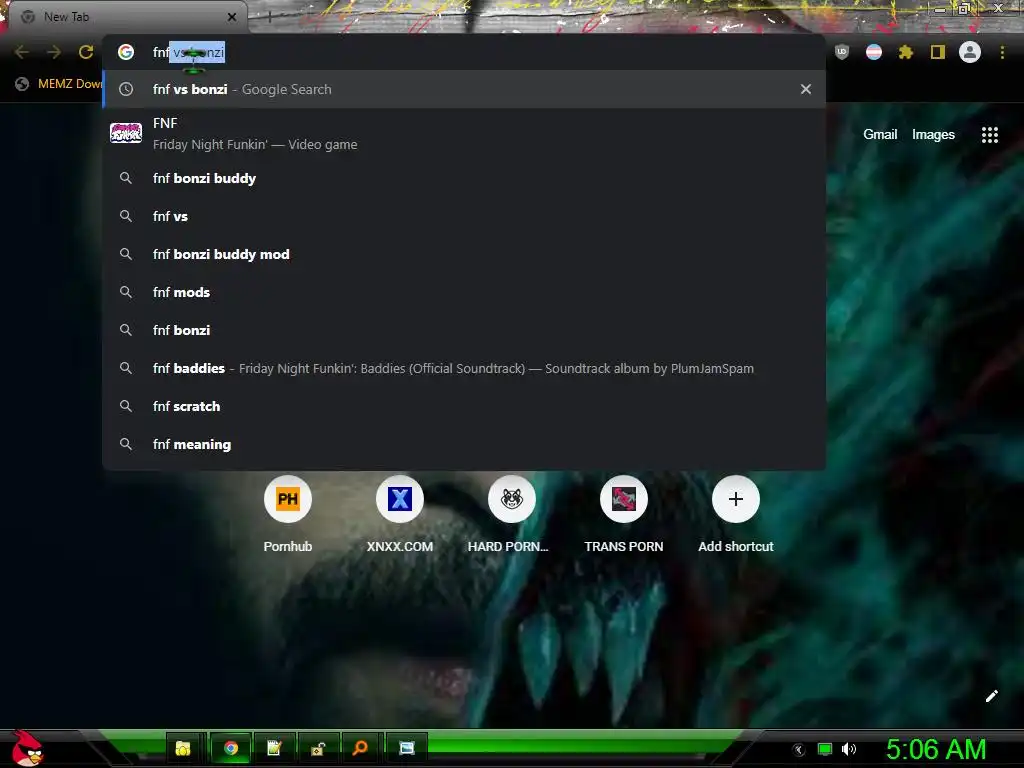Viewport: 1024px width, 768px height.
Task: Open Chrome three-dot menu
Action: coord(1002,52)
